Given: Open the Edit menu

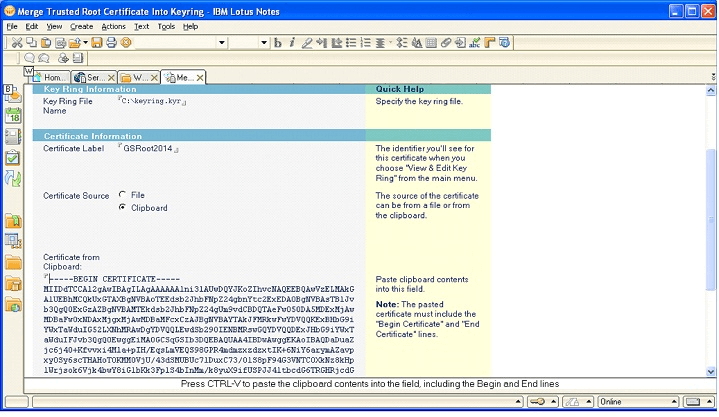Looking at the screenshot, I should pyautogui.click(x=32, y=27).
